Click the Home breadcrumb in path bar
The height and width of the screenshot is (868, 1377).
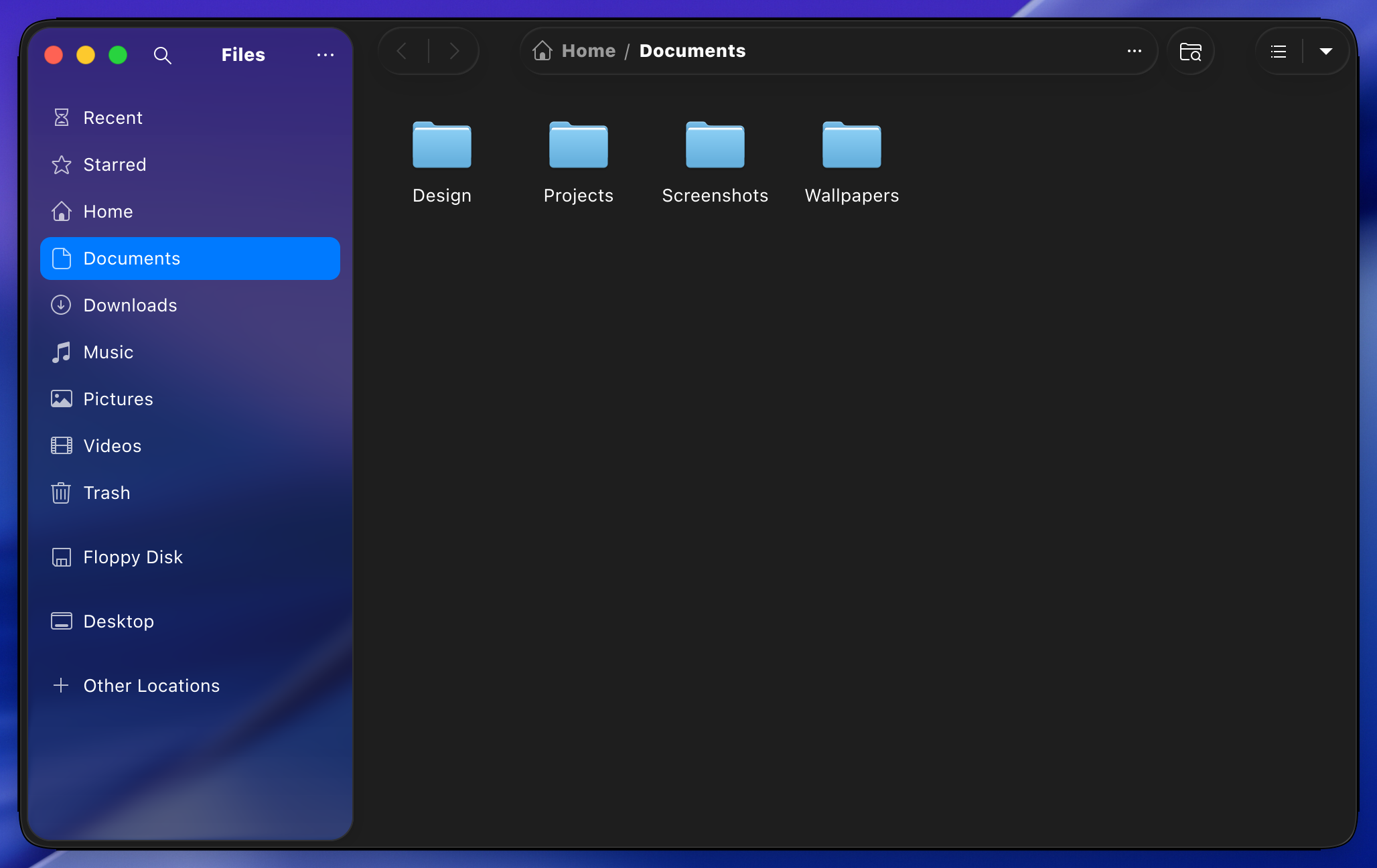pyautogui.click(x=589, y=51)
